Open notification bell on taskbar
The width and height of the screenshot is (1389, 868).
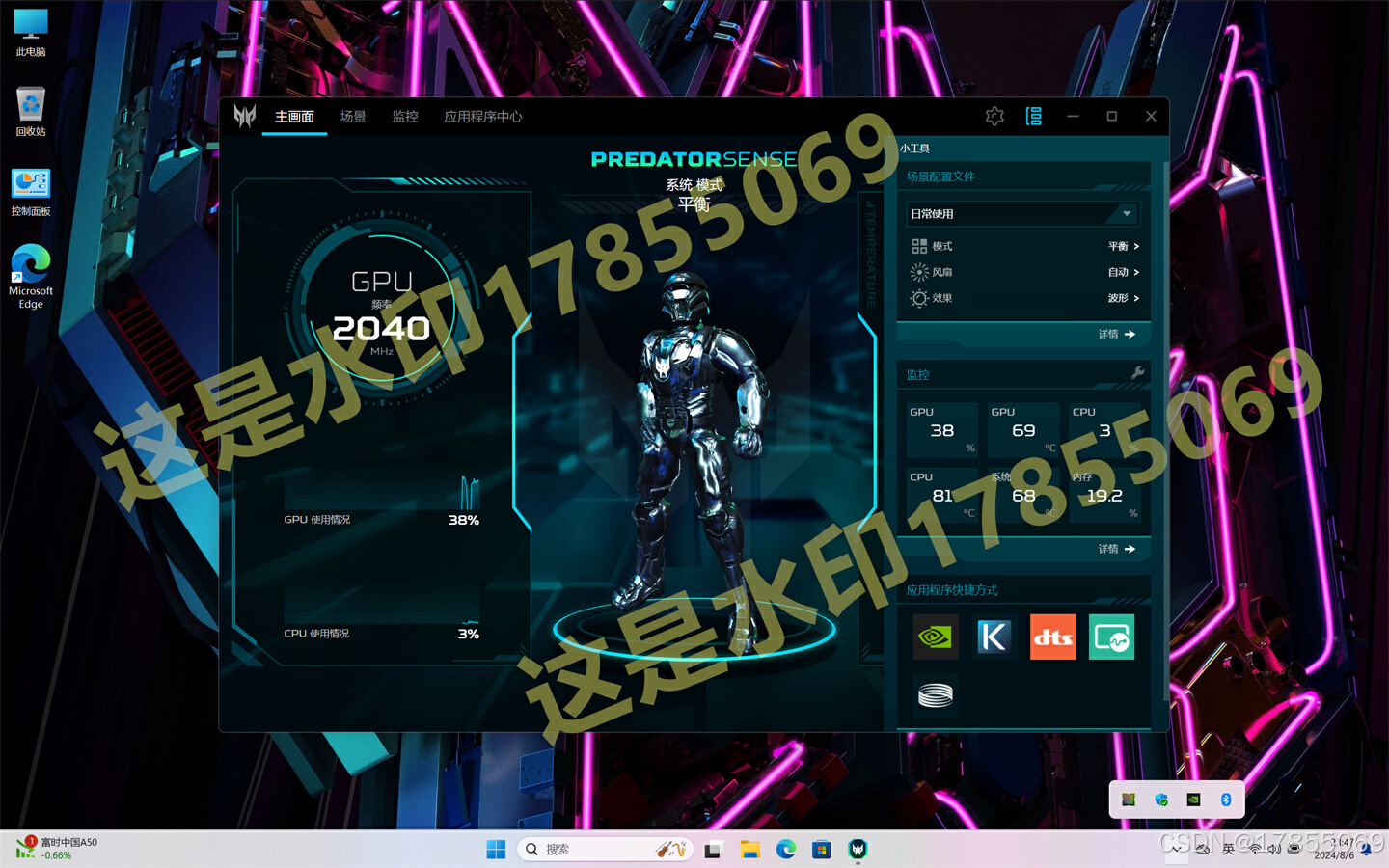point(1366,850)
